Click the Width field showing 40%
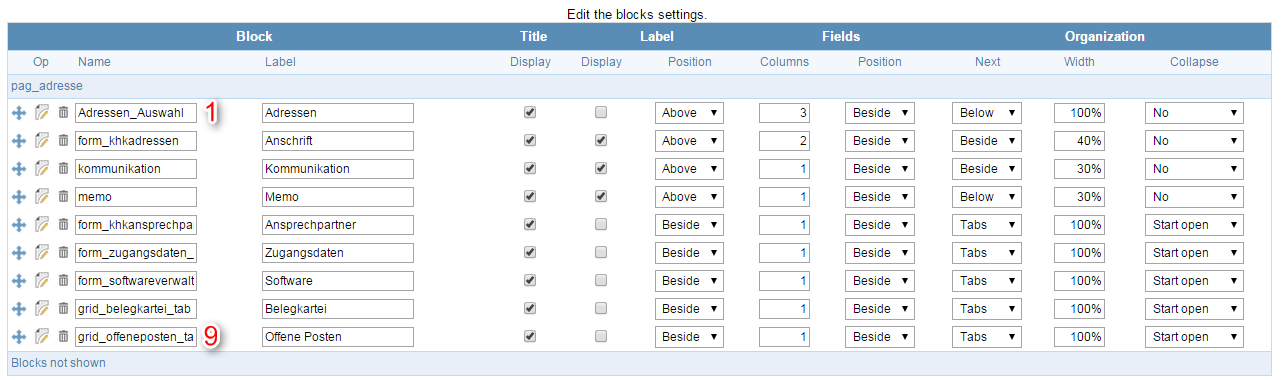This screenshot has height=380, width=1287. (x=1079, y=141)
